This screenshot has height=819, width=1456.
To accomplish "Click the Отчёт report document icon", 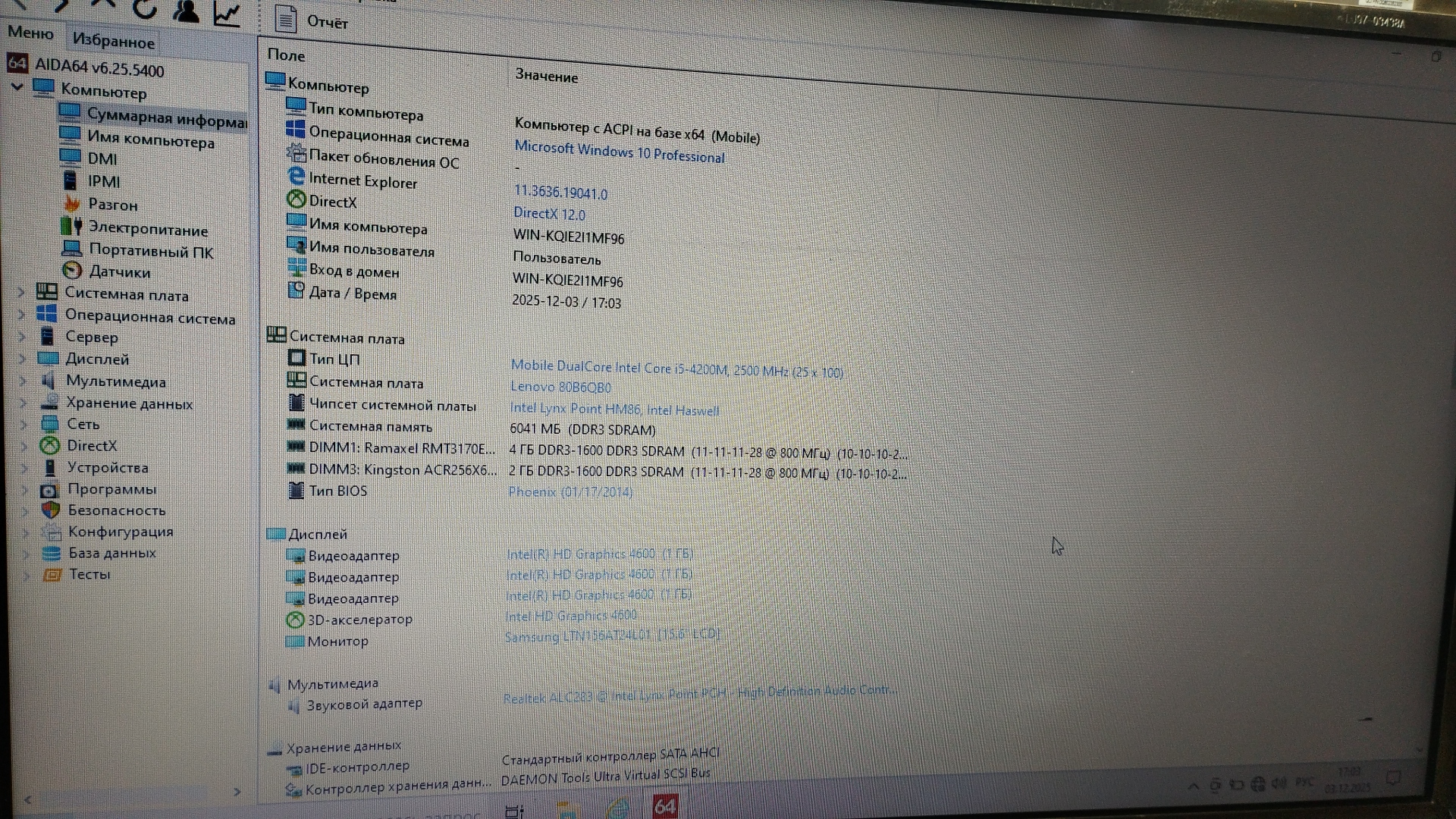I will tap(286, 19).
